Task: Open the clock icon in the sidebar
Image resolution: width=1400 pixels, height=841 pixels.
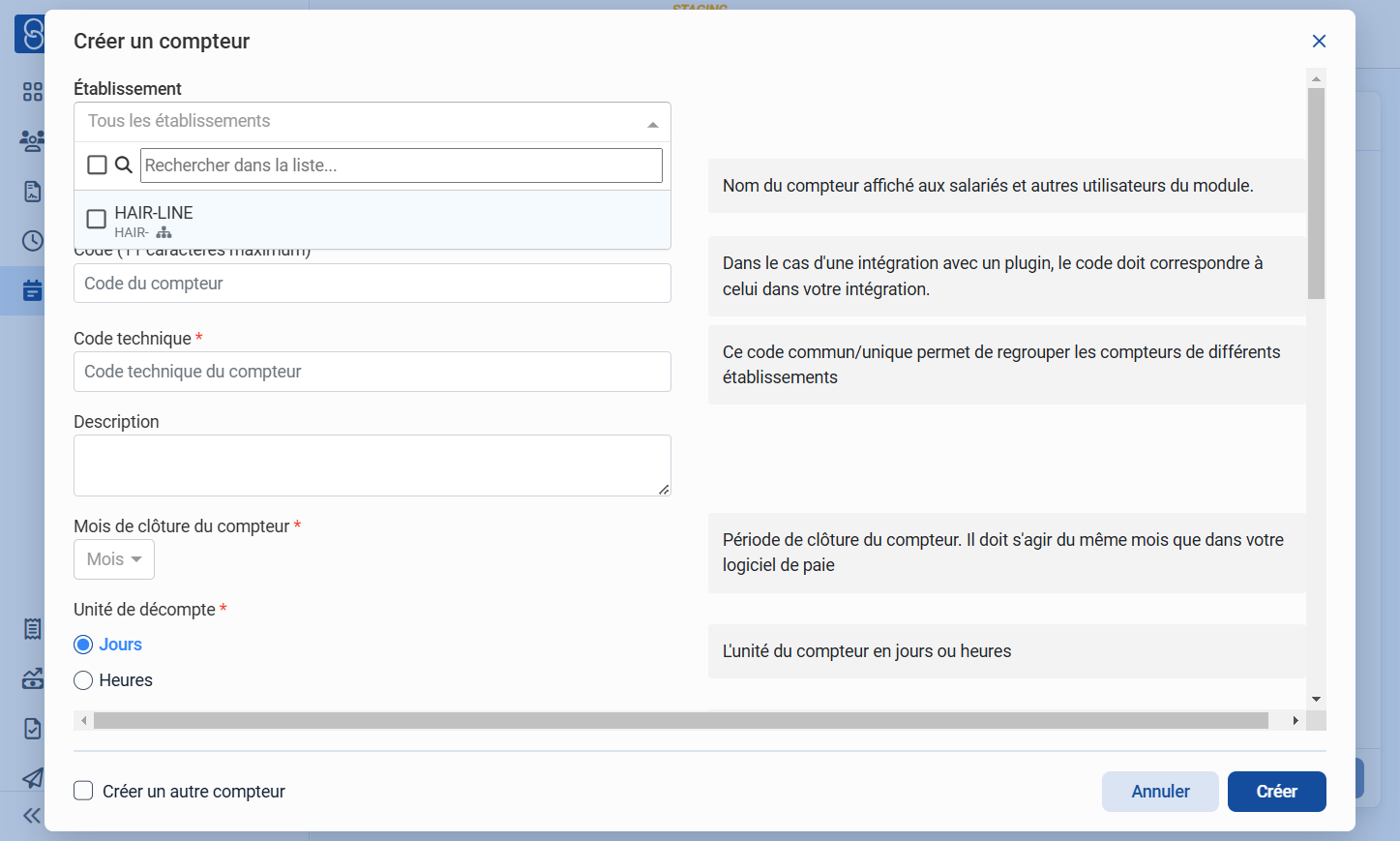Action: click(33, 240)
